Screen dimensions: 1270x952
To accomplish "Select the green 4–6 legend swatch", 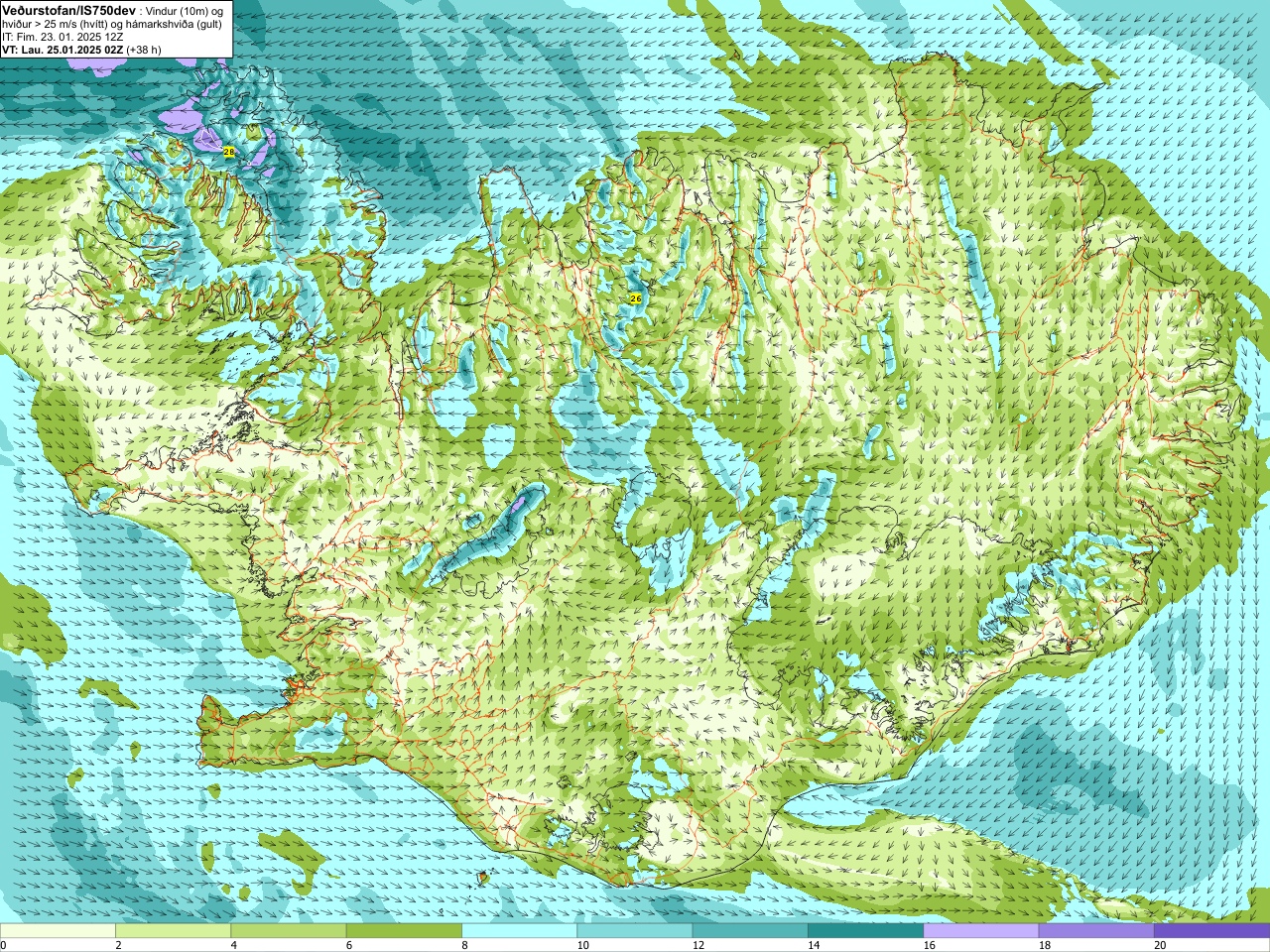I will pos(288,931).
